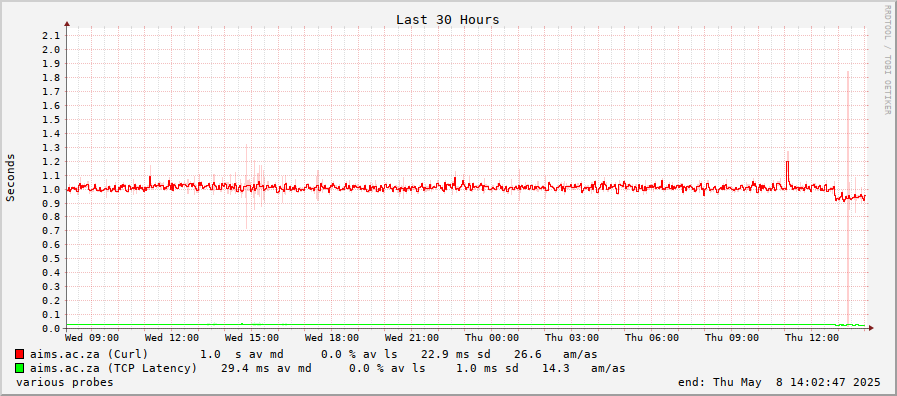Select the "29.4 ms av md" TCP Latency value
Viewport: 897px width, 396px height.
pos(266,368)
